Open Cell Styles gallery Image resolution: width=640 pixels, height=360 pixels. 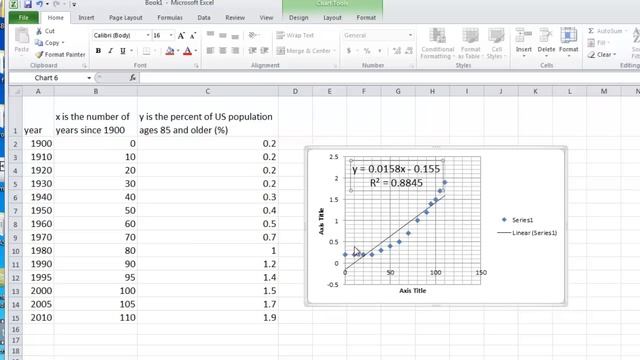point(496,44)
